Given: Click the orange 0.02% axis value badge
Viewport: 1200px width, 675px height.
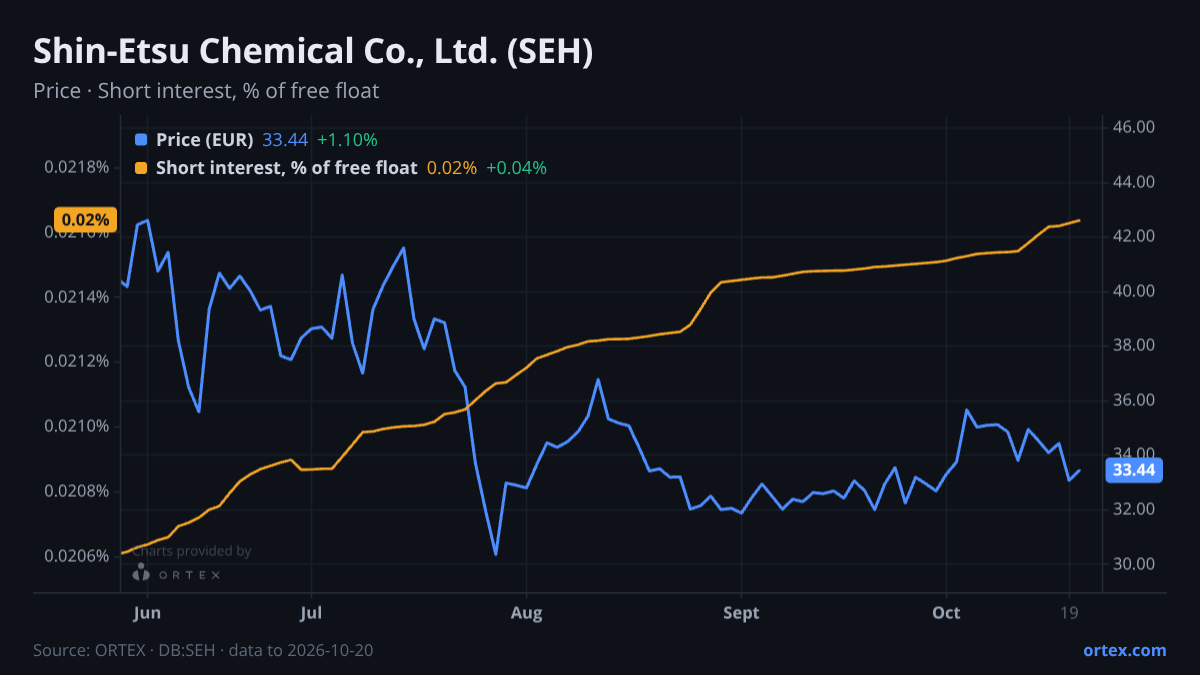Looking at the screenshot, I should coord(84,219).
